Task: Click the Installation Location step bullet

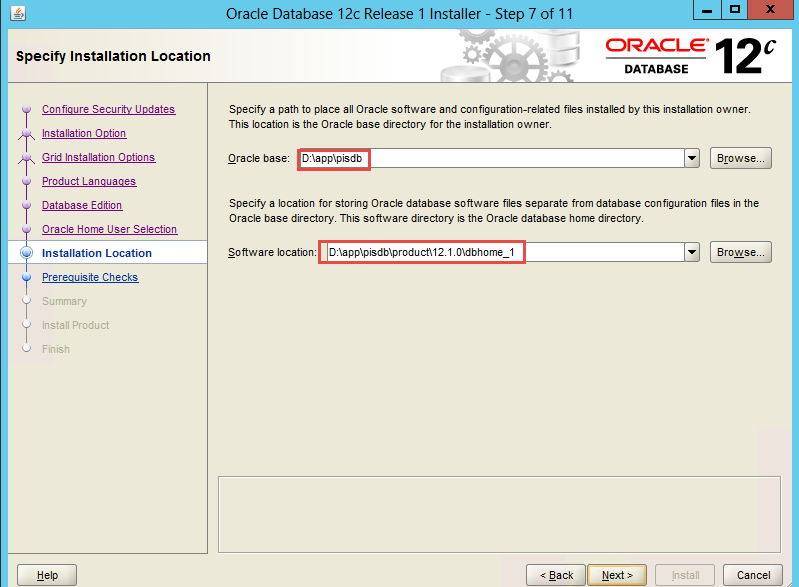Action: click(x=26, y=253)
